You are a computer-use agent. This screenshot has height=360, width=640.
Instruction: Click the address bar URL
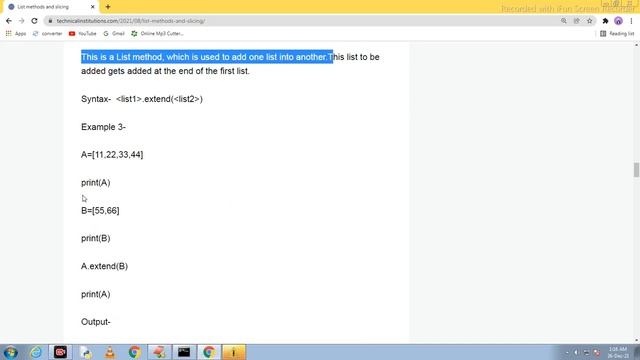(131, 21)
